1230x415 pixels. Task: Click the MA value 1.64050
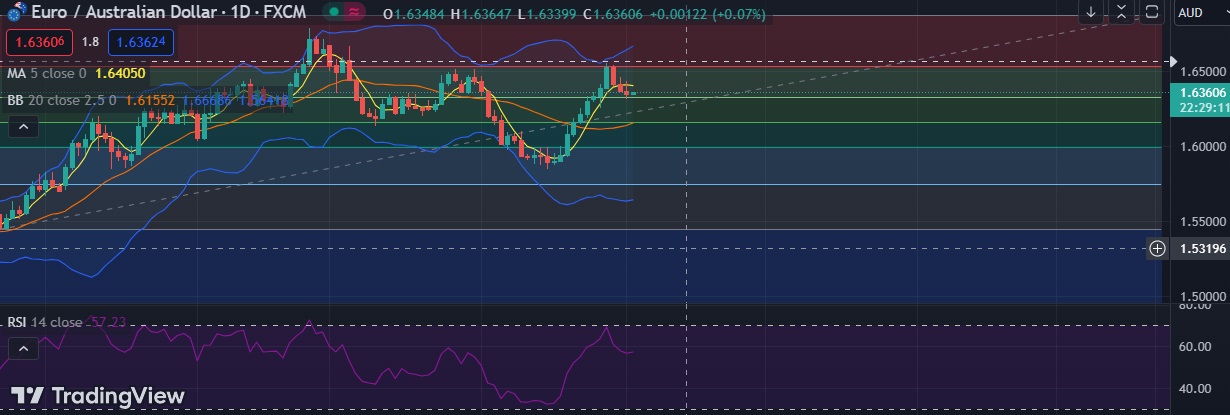point(120,73)
